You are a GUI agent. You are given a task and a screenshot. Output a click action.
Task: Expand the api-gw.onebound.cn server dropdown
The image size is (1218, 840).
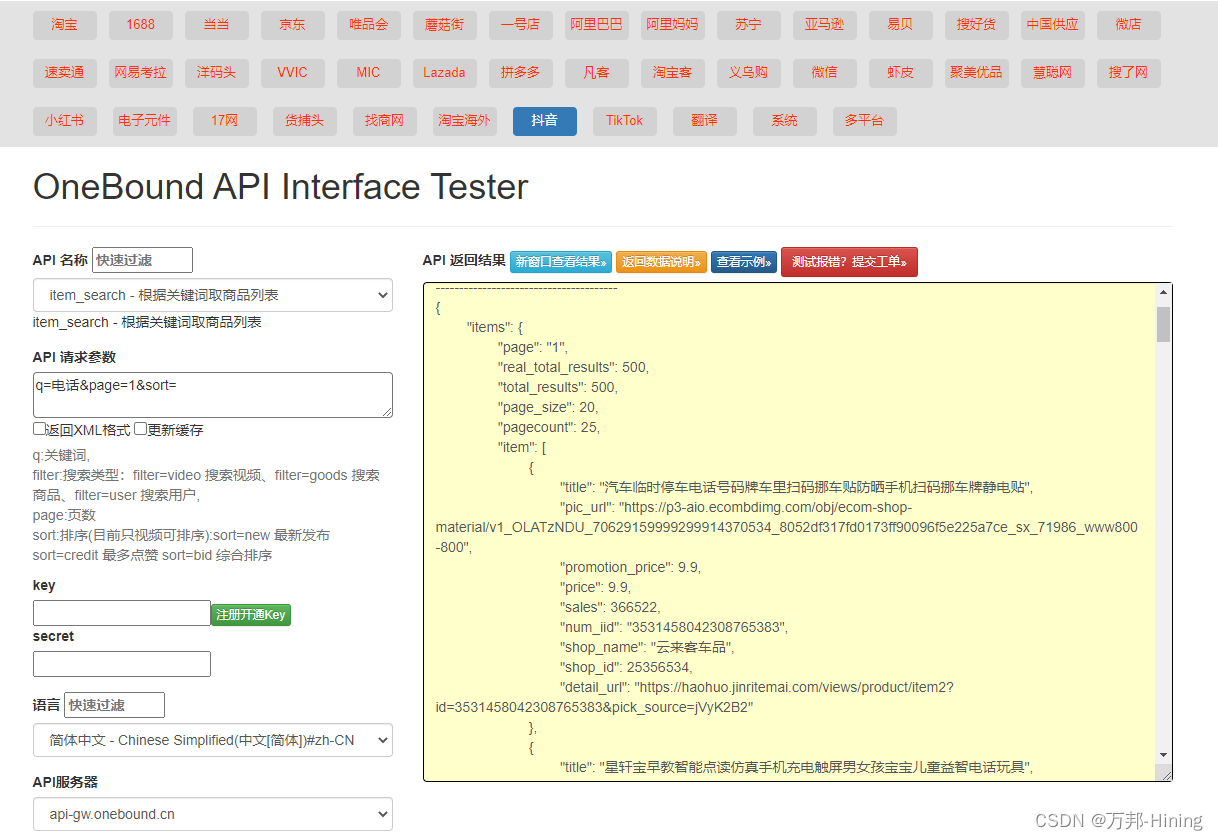[213, 814]
